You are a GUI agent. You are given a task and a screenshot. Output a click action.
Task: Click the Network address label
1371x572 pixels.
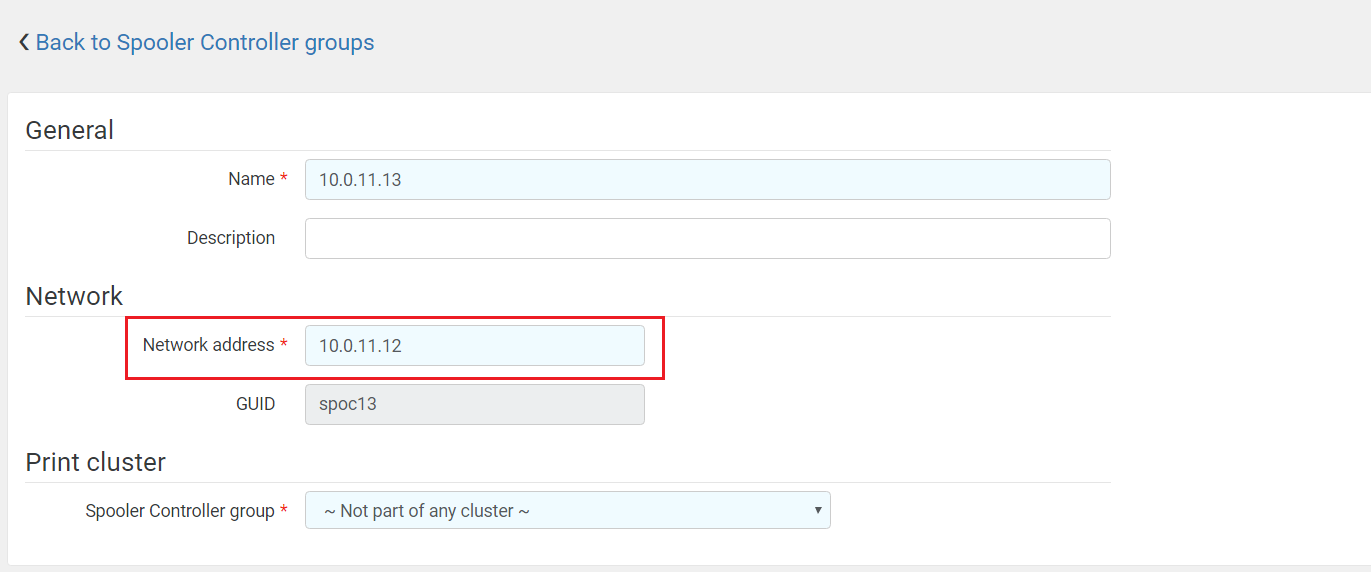click(x=208, y=346)
